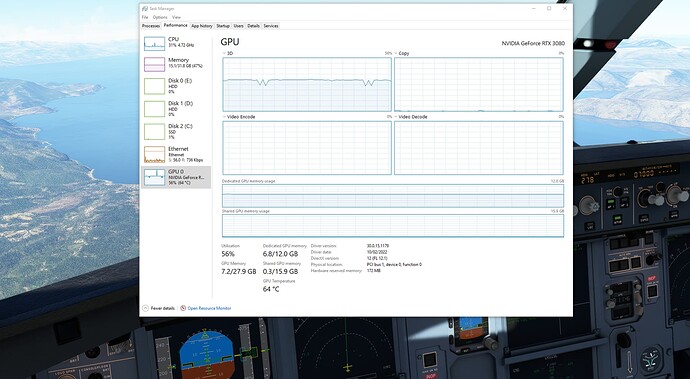This screenshot has width=690, height=379.
Task: Switch to the Performance tab
Action: (176, 26)
